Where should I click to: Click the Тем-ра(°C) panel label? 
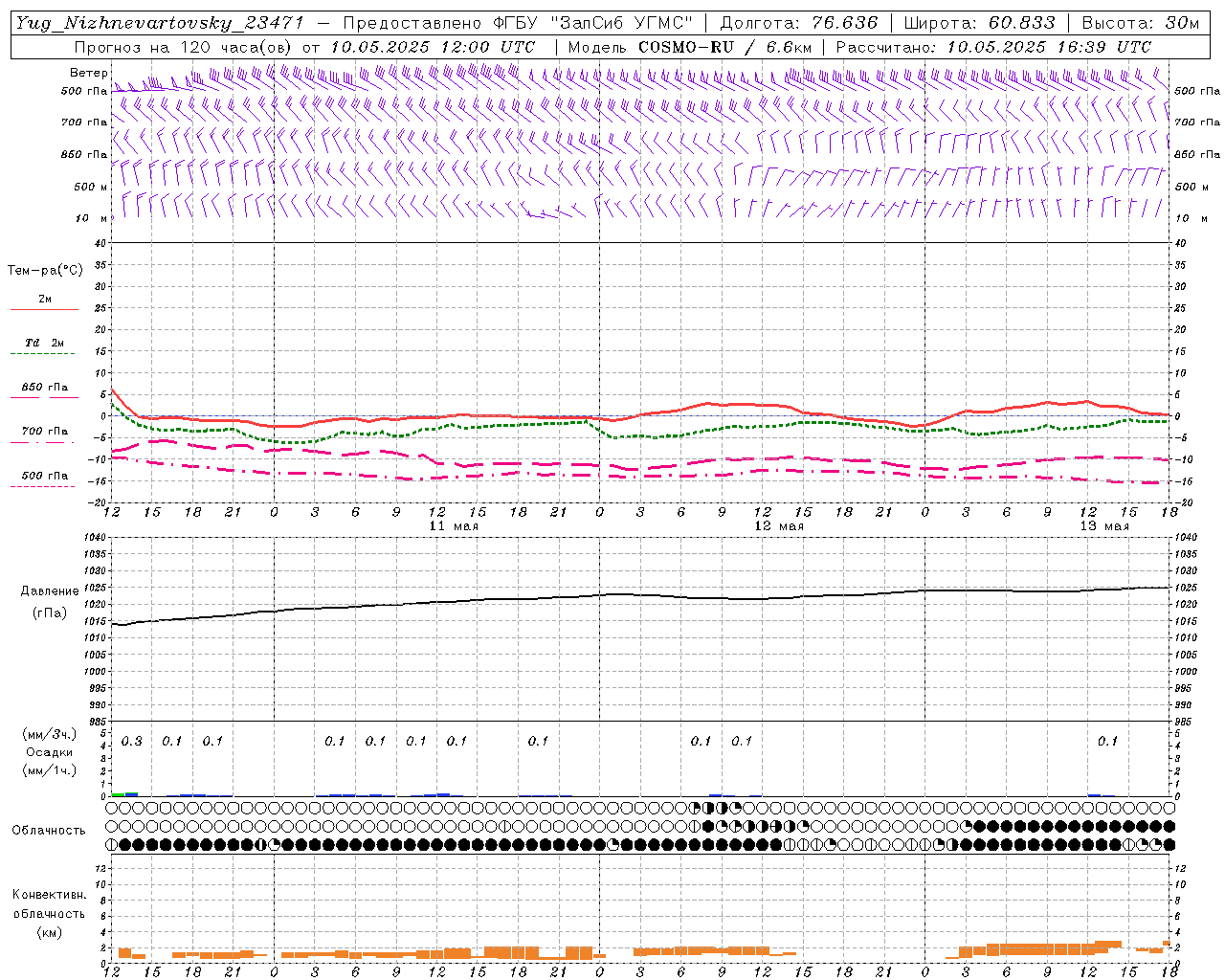tap(45, 271)
